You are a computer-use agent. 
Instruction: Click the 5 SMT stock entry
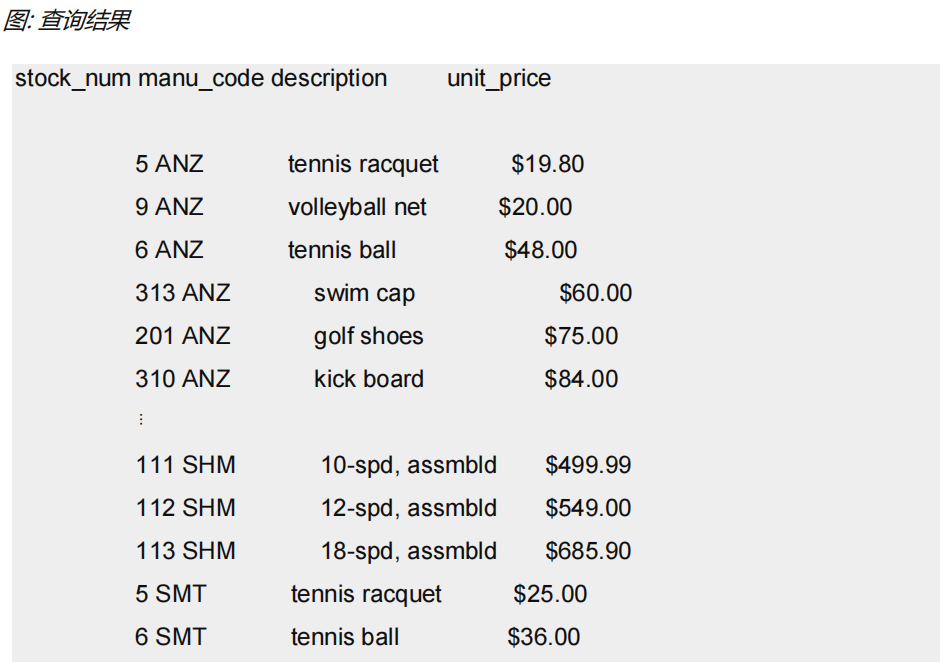pyautogui.click(x=171, y=594)
